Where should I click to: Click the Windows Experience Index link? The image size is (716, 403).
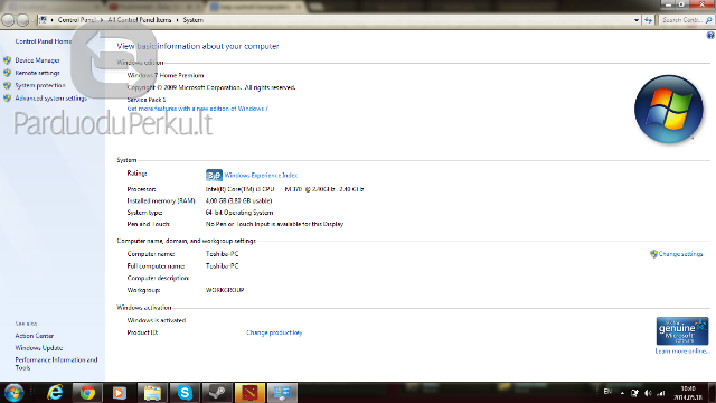tap(261, 174)
